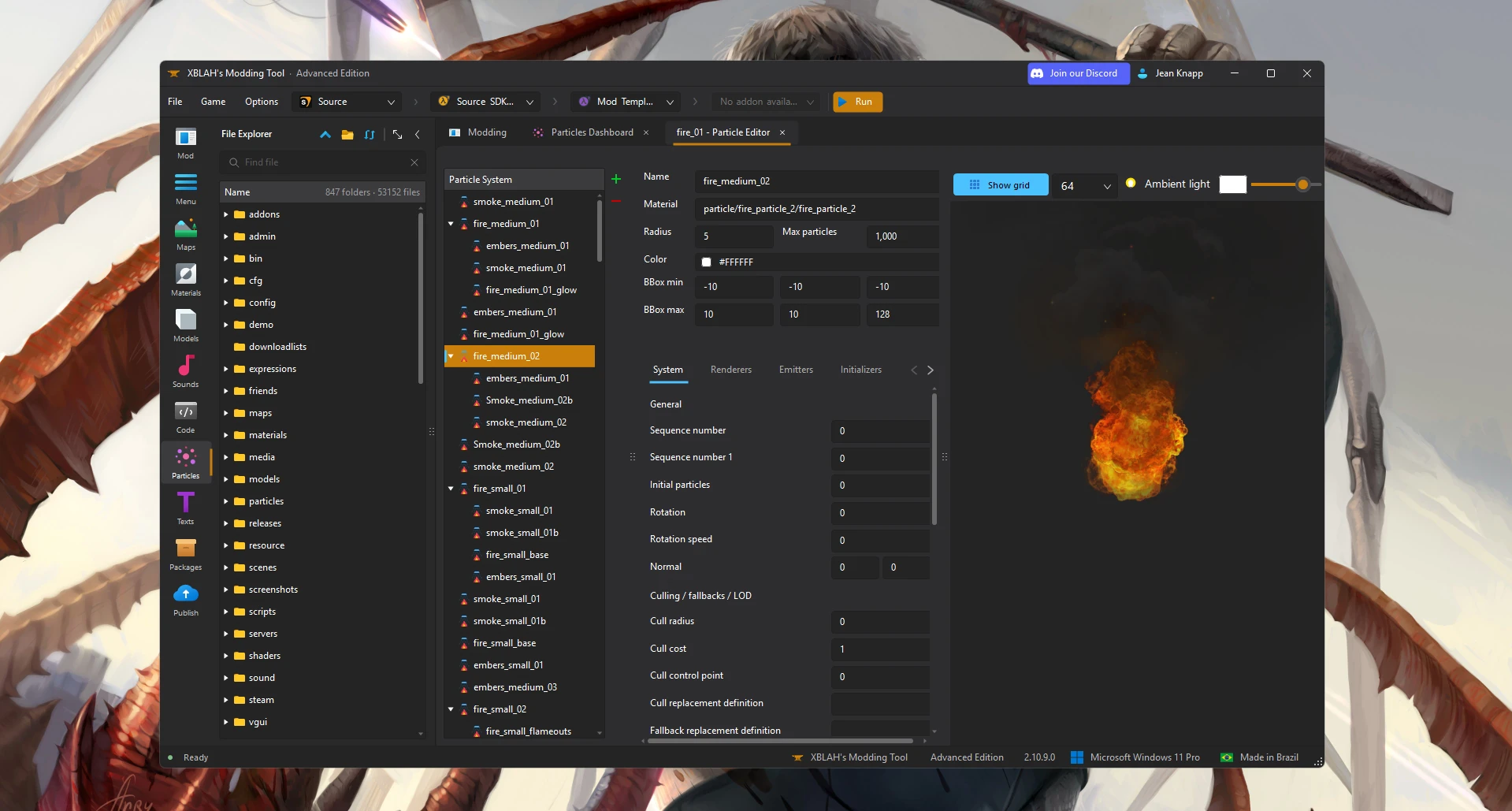Open the Particles sidebar section
This screenshot has width=1512, height=811.
186,463
